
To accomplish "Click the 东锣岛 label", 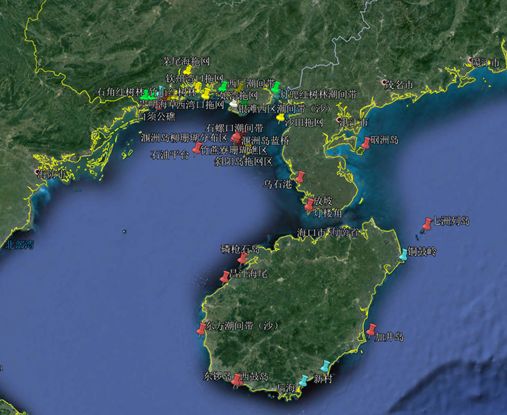I will point(218,377).
